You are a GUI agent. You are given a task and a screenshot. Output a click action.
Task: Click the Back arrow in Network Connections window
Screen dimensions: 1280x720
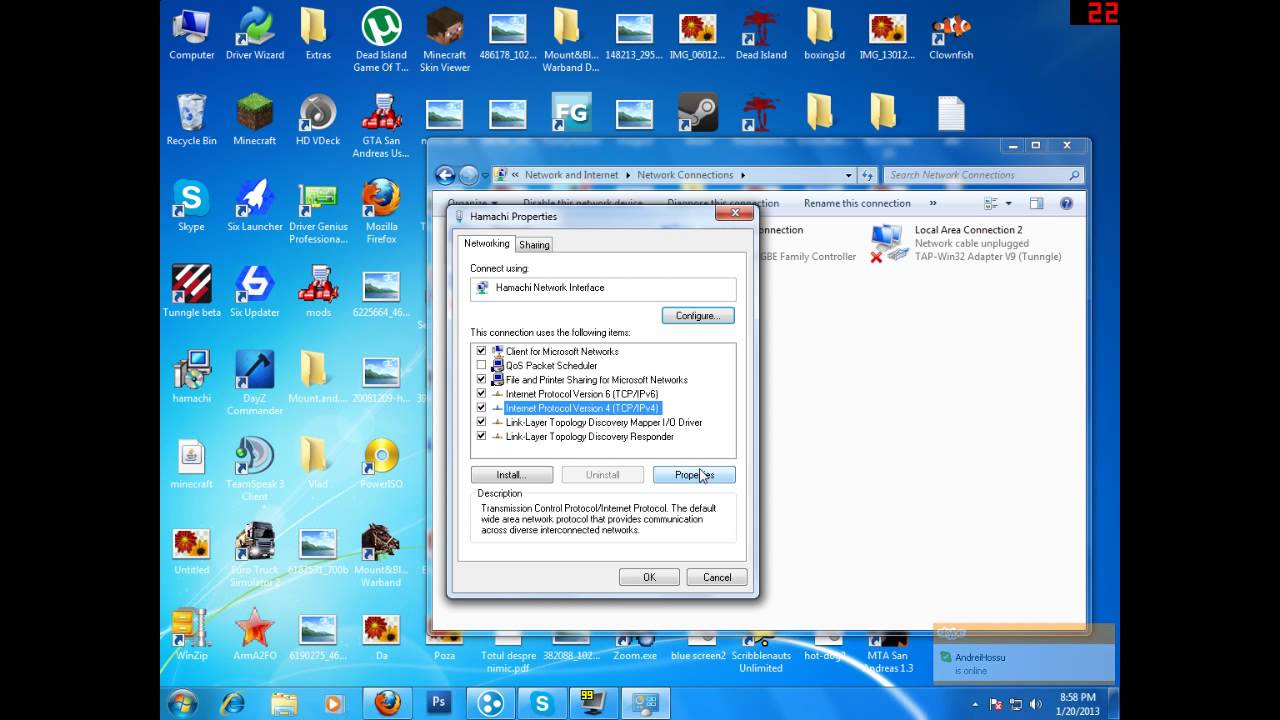(446, 175)
